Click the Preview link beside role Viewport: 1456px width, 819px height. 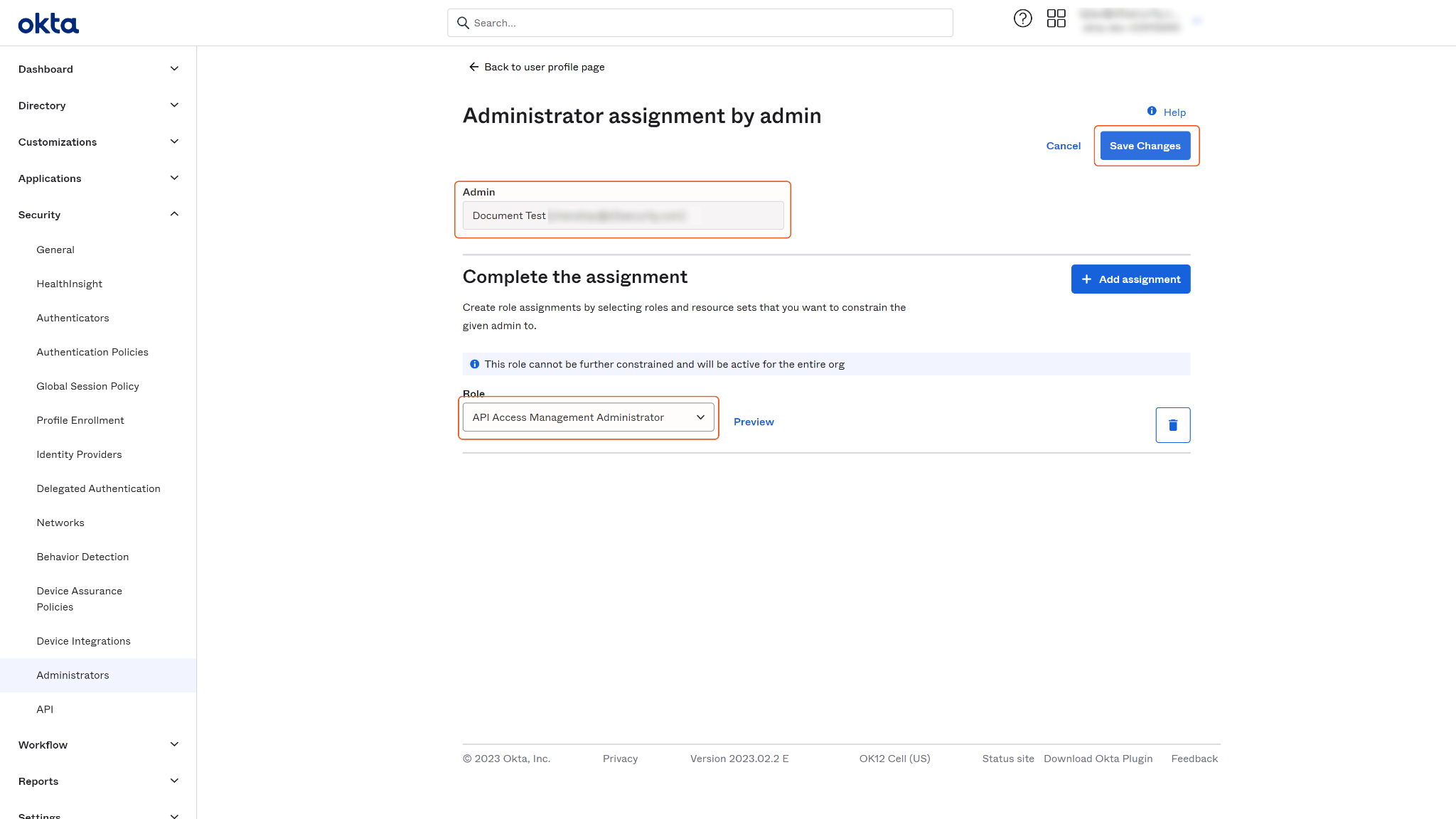click(754, 422)
